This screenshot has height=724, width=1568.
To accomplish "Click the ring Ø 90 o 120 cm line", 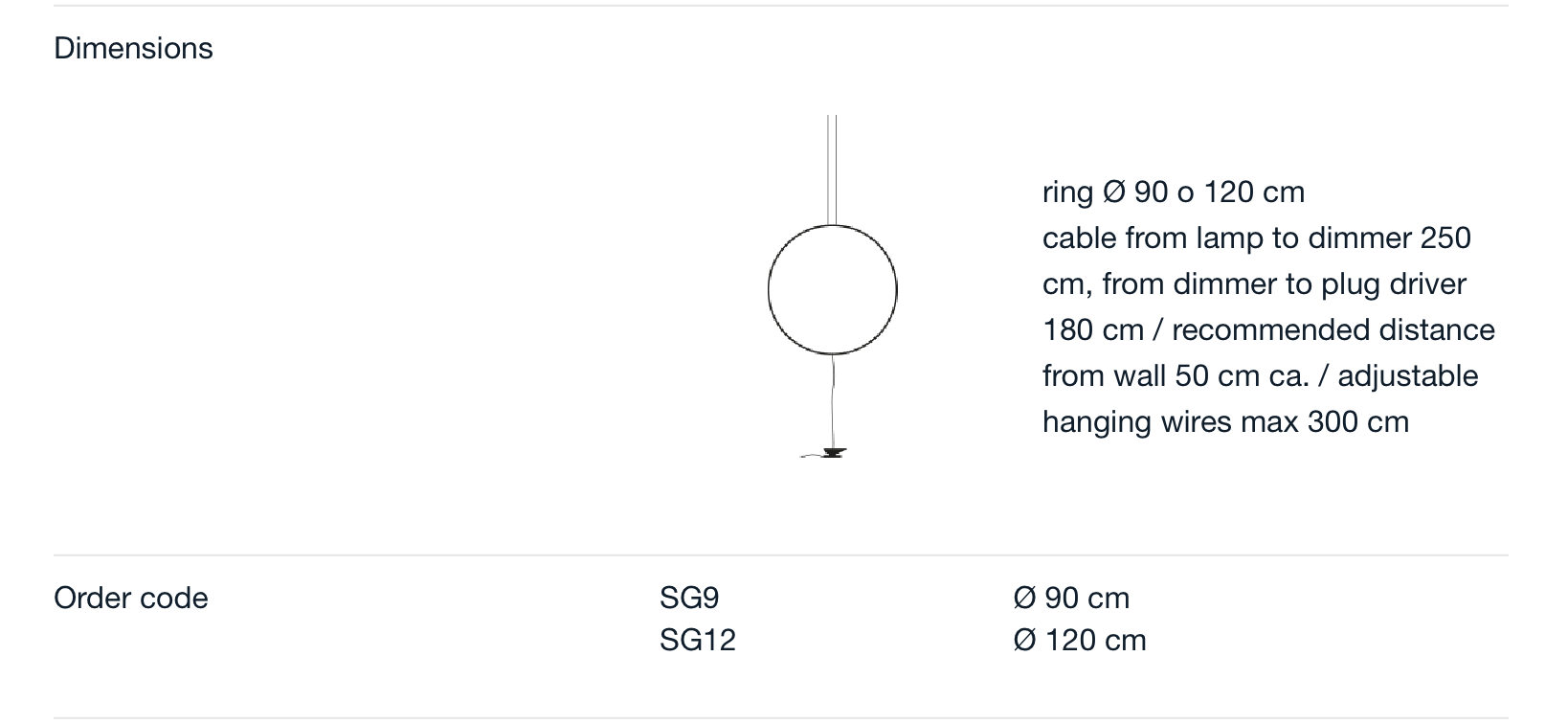I will pyautogui.click(x=1174, y=192).
